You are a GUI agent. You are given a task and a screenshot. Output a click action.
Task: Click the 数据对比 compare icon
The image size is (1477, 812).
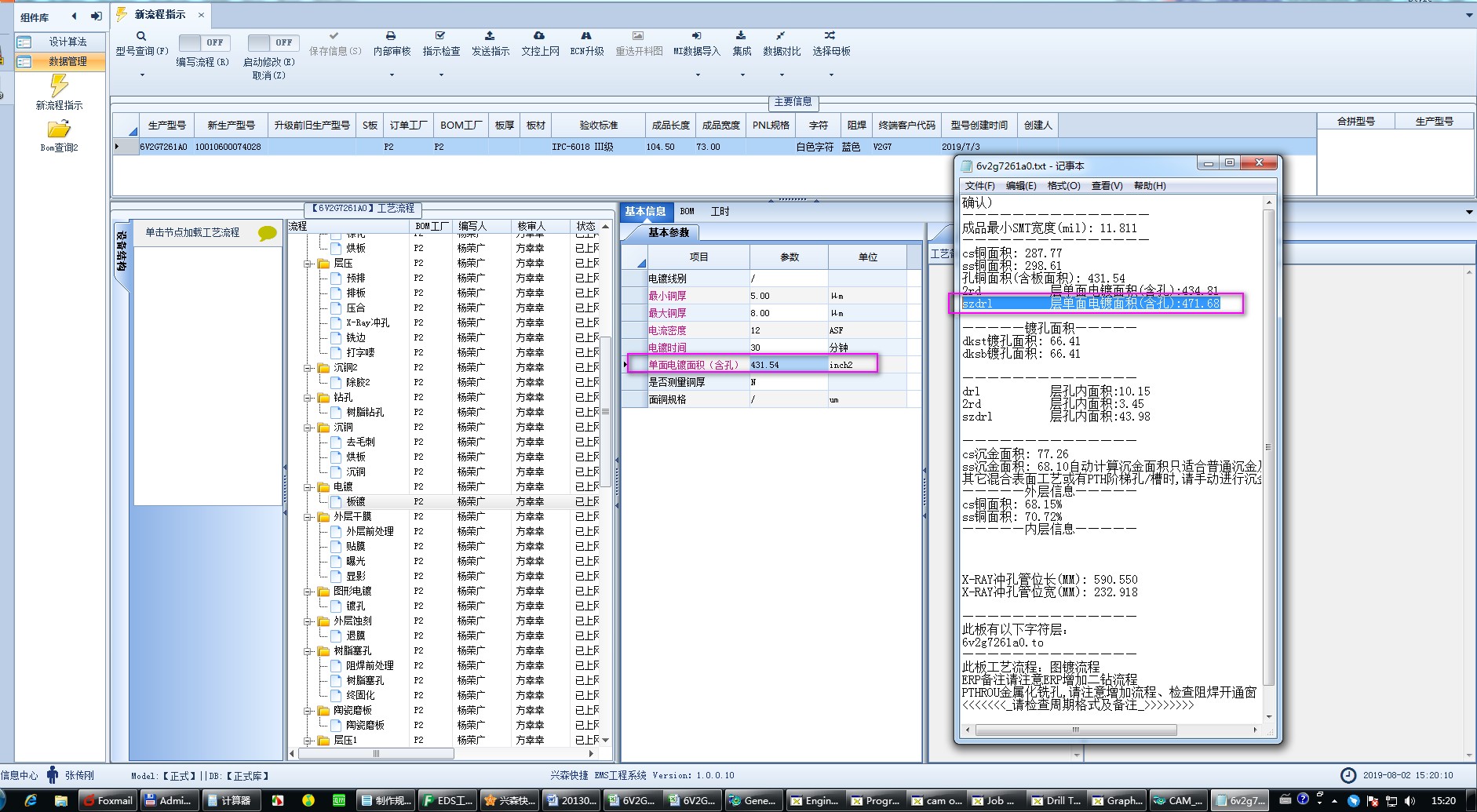point(781,36)
